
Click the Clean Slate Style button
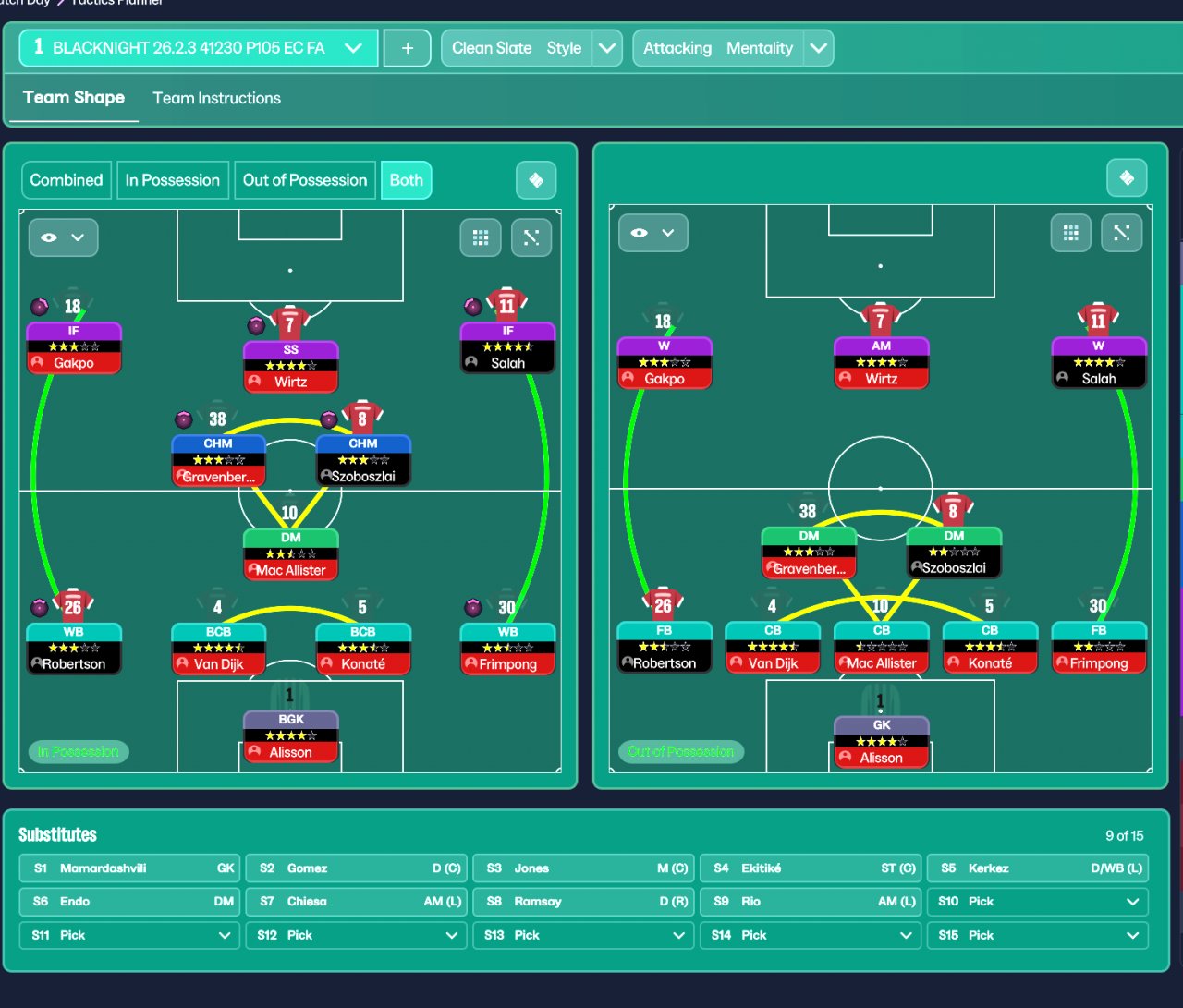tap(517, 48)
